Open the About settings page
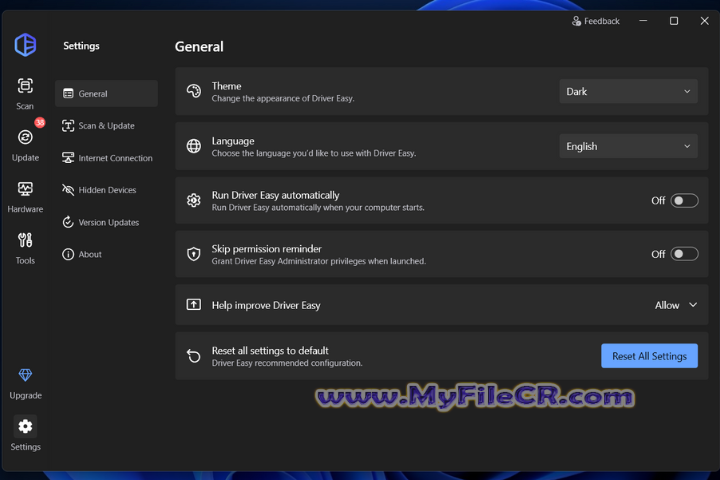The image size is (720, 480). 107,254
